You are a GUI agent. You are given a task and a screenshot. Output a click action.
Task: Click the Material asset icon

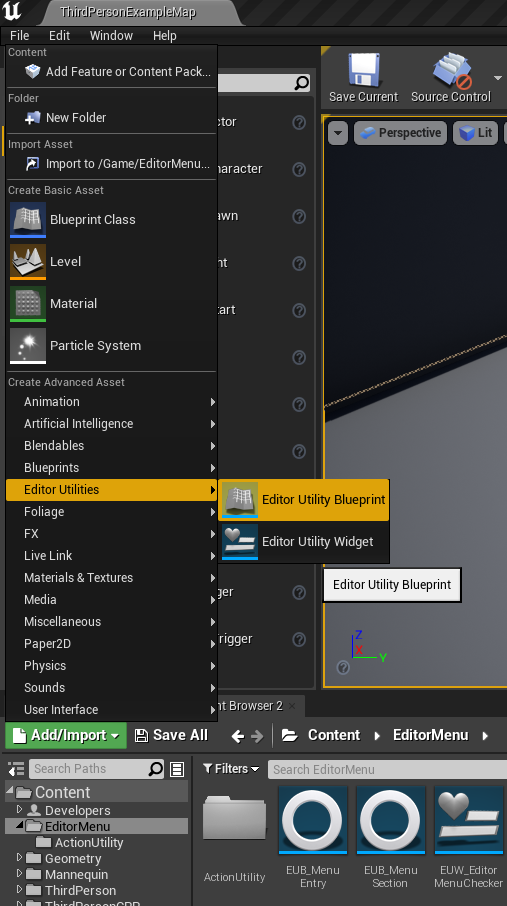(x=28, y=303)
